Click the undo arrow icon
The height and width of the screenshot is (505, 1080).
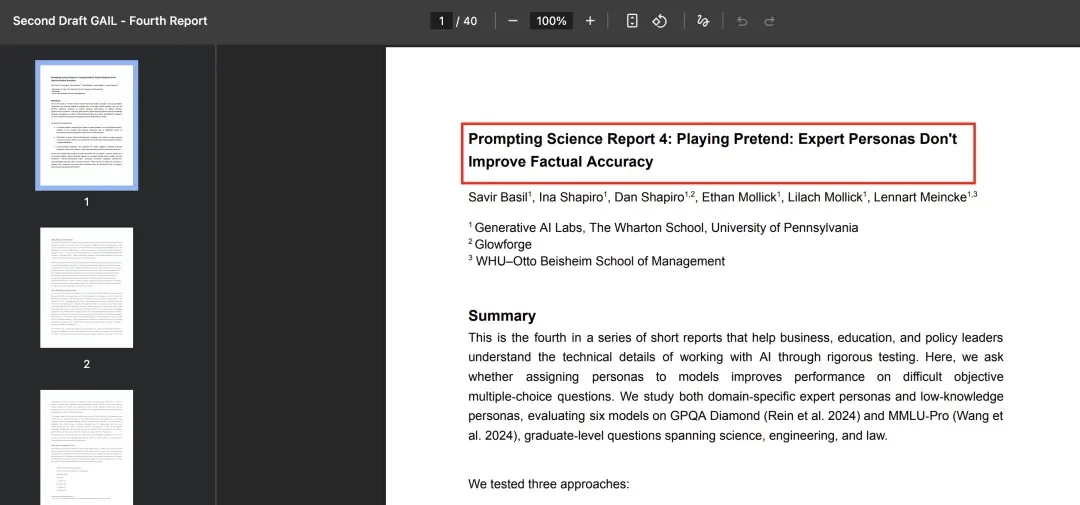pyautogui.click(x=742, y=21)
